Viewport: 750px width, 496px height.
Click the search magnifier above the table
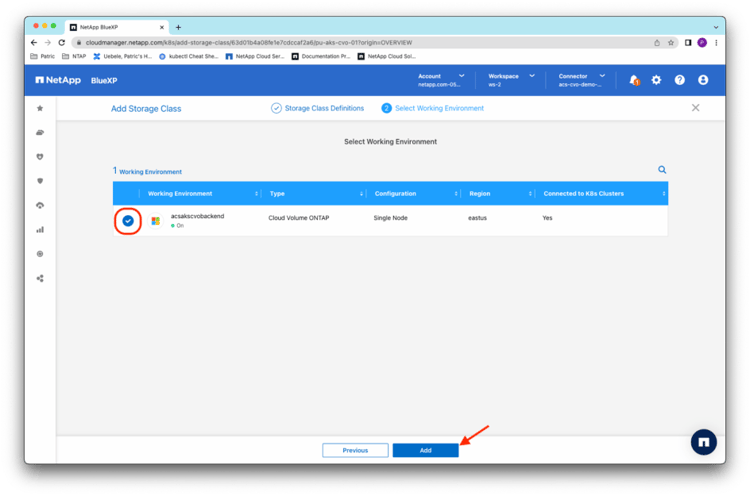[662, 170]
